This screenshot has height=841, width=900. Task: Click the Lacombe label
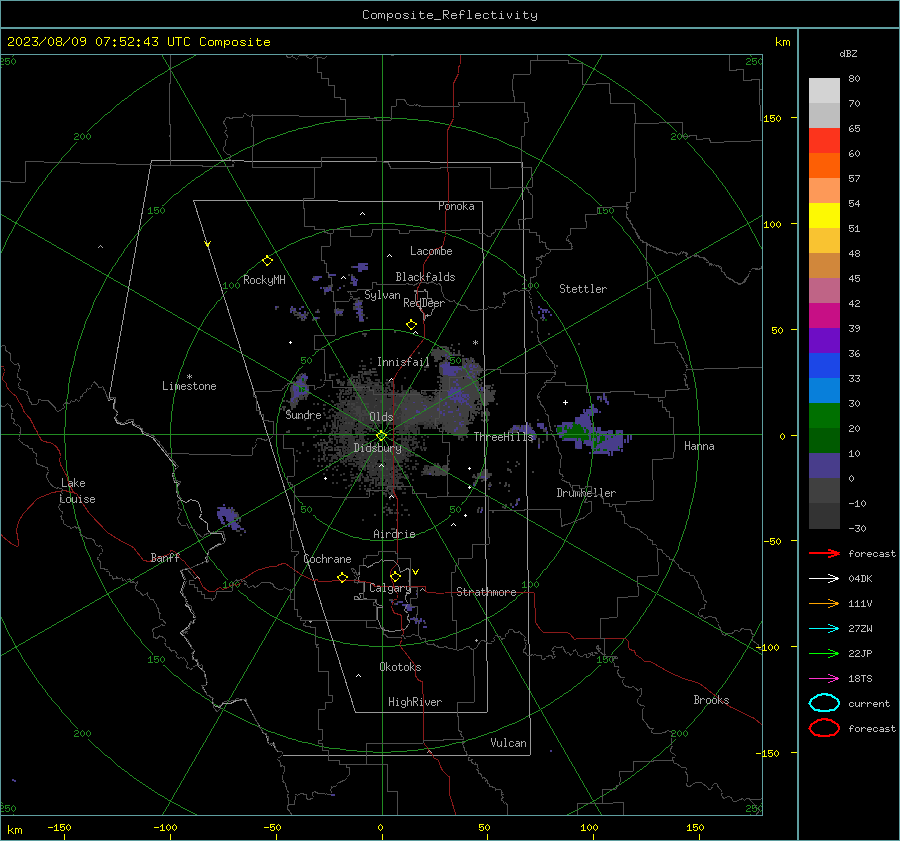pyautogui.click(x=431, y=251)
